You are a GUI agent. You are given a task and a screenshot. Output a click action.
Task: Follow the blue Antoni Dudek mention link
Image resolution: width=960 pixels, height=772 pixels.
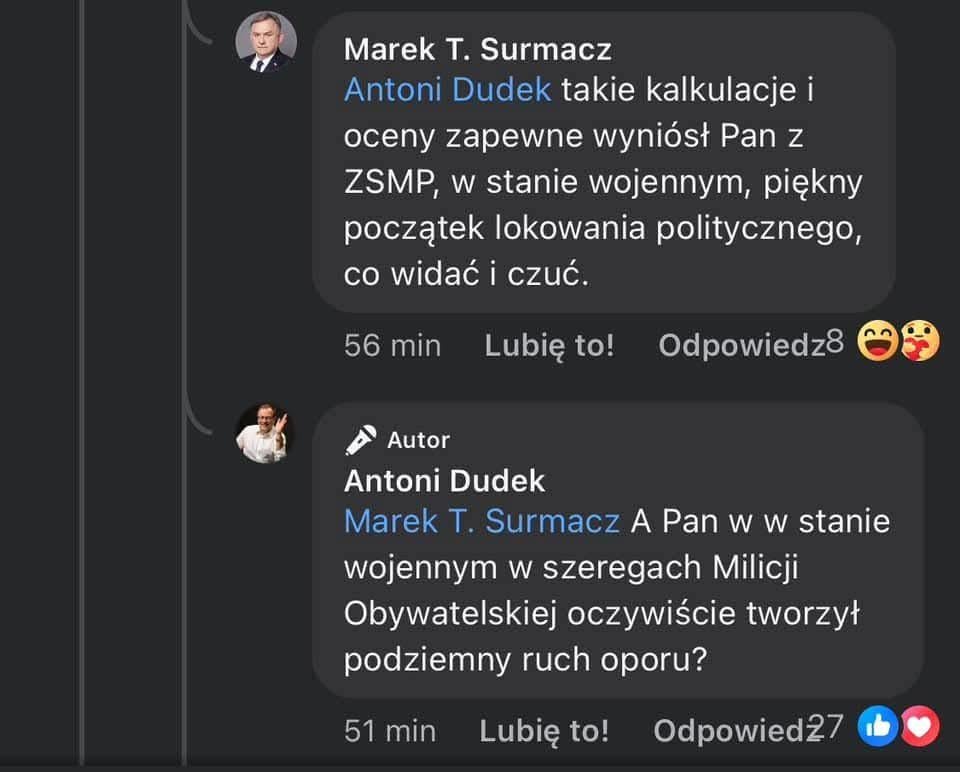(x=448, y=90)
